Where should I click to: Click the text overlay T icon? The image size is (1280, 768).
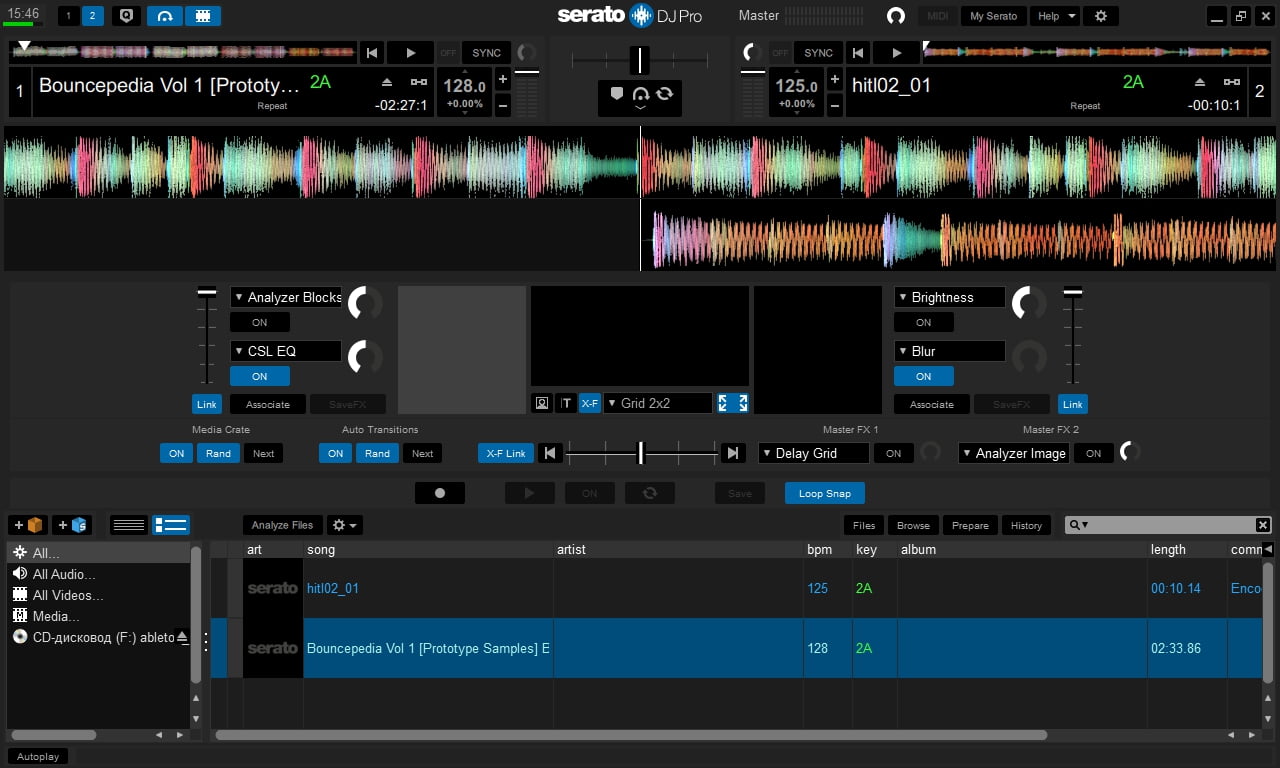click(566, 403)
